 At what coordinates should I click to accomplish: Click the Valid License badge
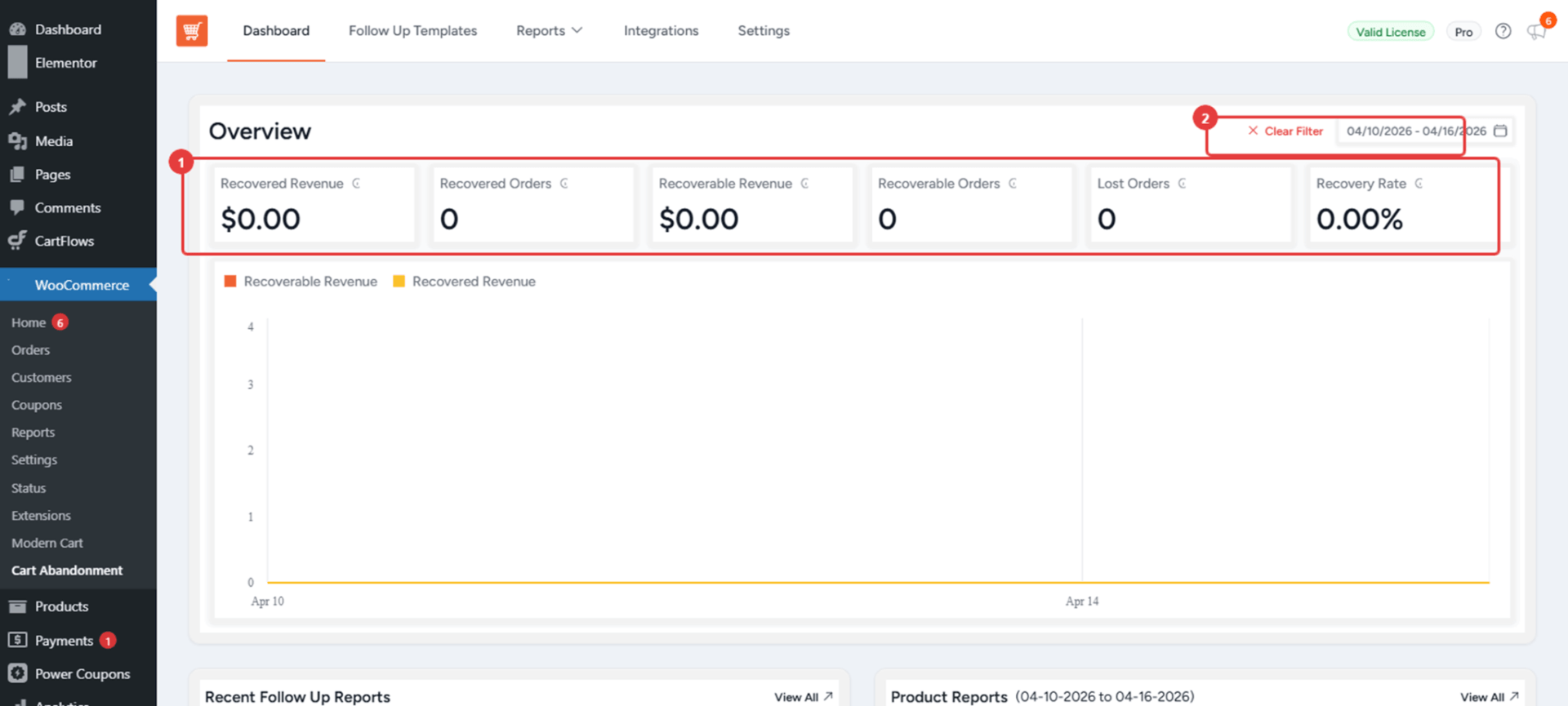[x=1391, y=32]
